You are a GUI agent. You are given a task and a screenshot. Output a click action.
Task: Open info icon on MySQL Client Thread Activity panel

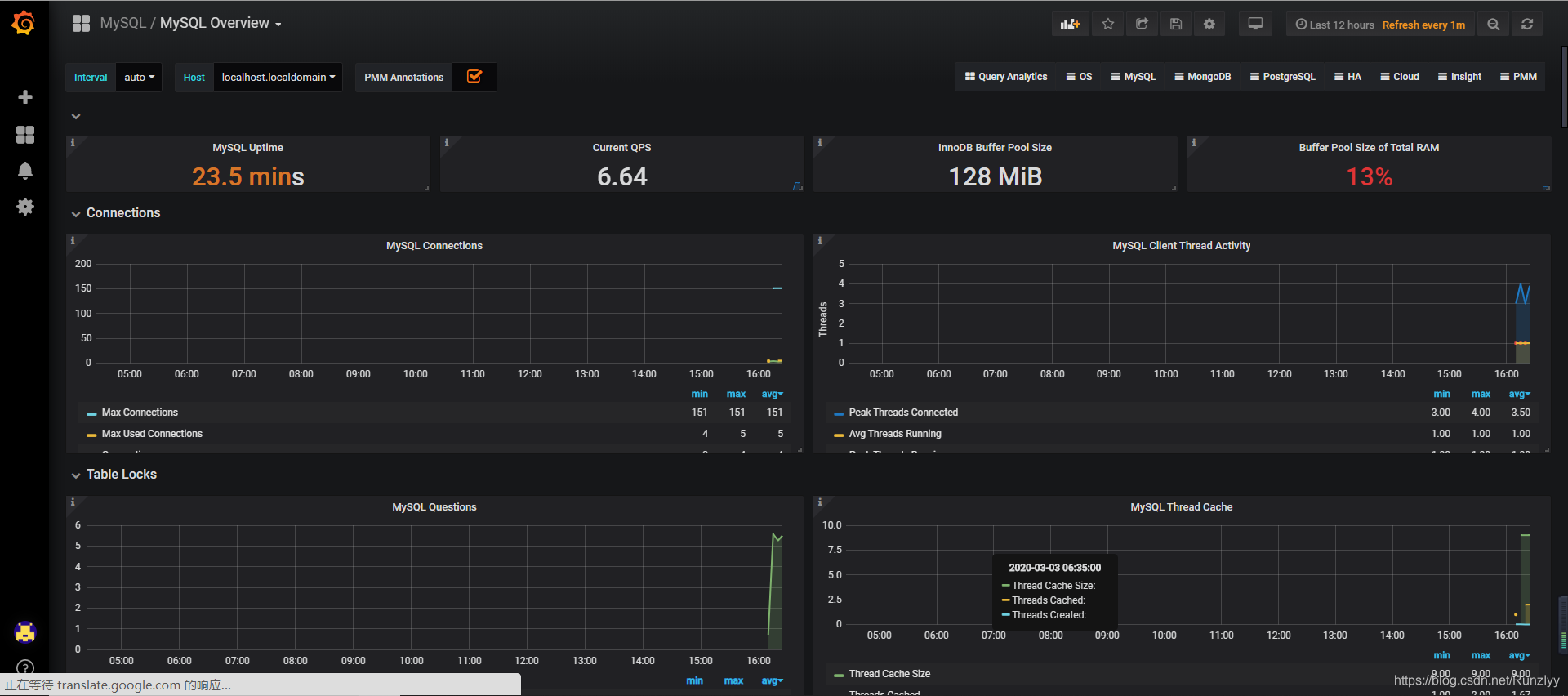820,241
